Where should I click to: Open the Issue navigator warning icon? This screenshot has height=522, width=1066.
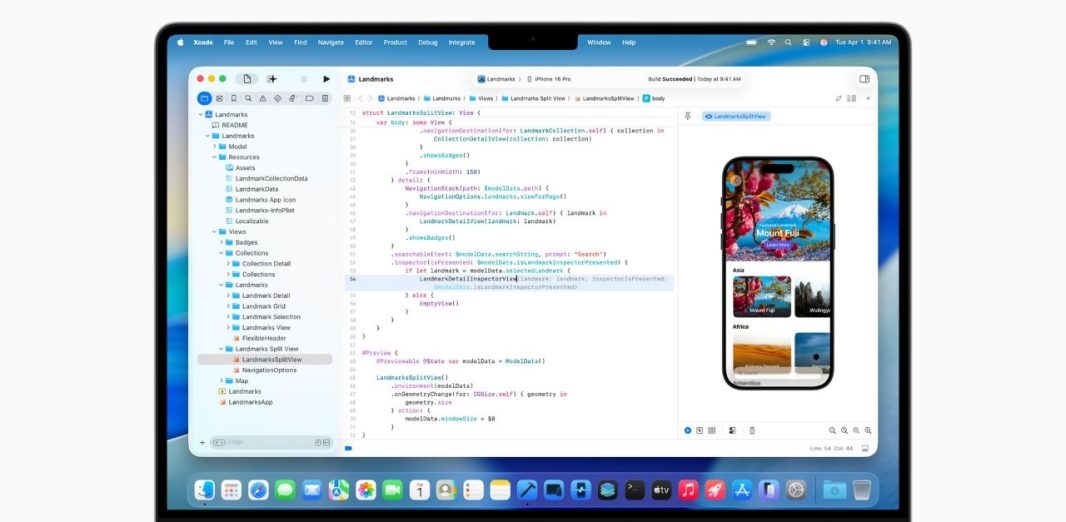click(263, 99)
